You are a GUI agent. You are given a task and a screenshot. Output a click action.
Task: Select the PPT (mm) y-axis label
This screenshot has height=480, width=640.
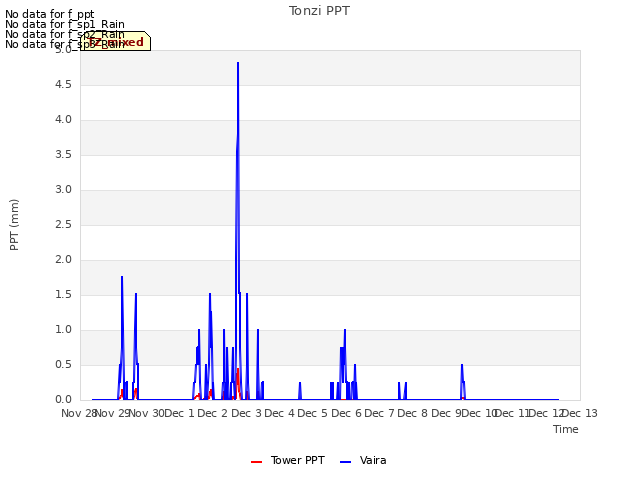coord(14,224)
